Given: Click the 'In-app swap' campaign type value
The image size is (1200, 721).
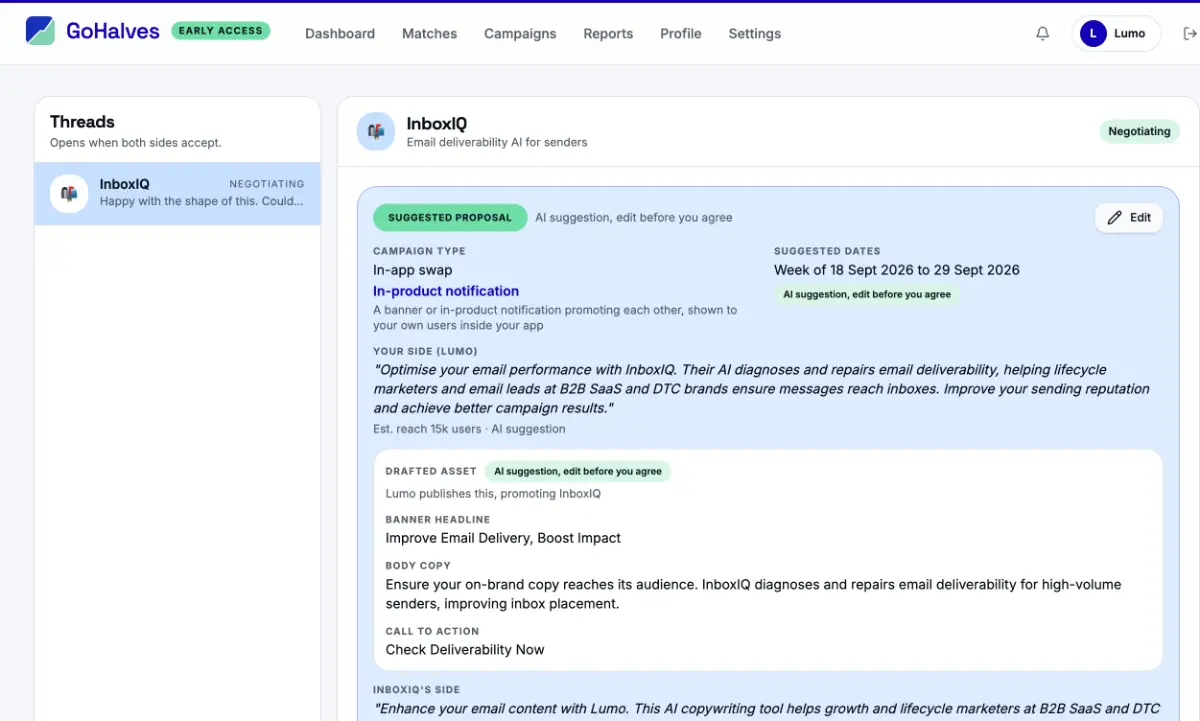Looking at the screenshot, I should 413,270.
